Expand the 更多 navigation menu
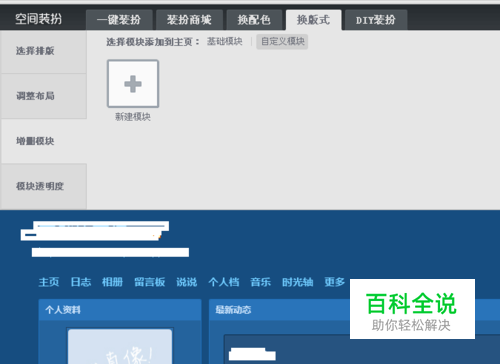 click(335, 282)
